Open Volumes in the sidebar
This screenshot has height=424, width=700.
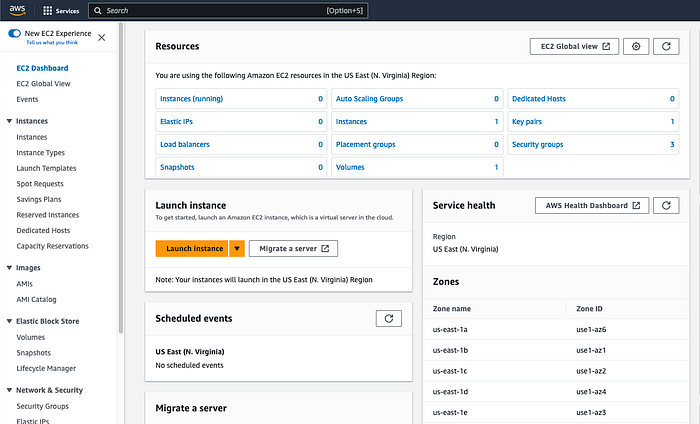(x=31, y=337)
